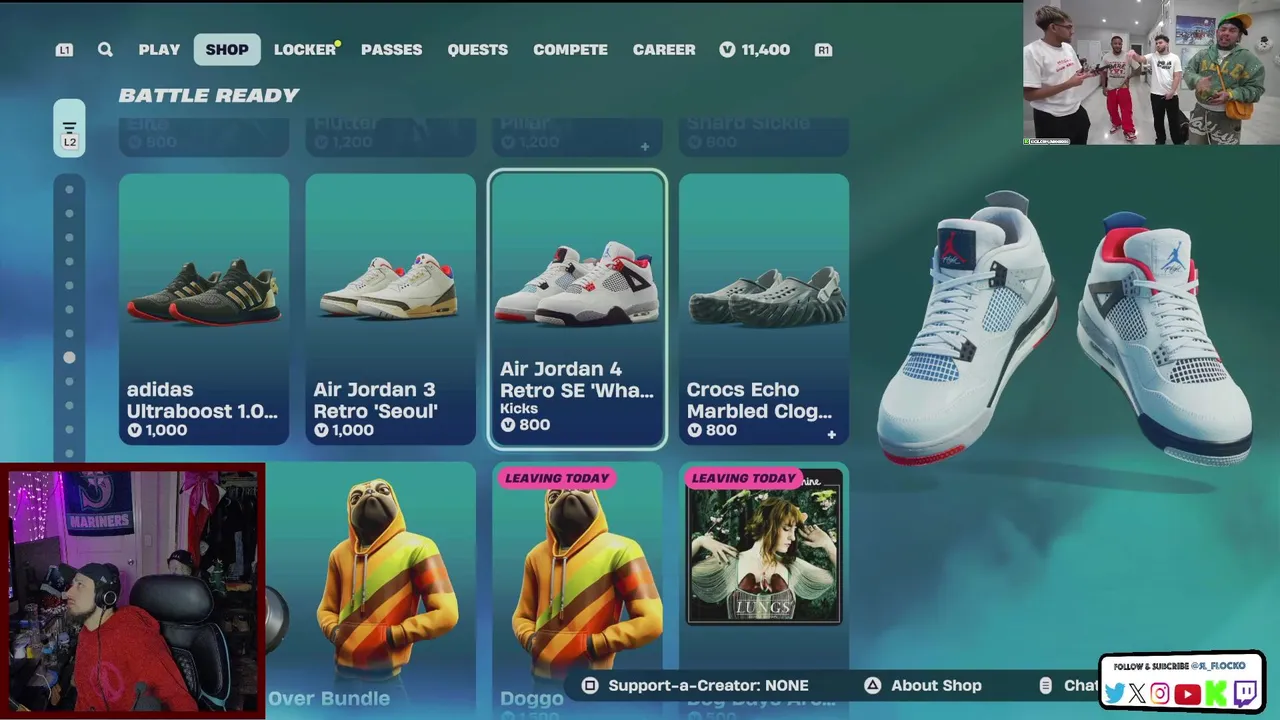
Task: Click the Instagram icon in overlay
Action: 1160,693
